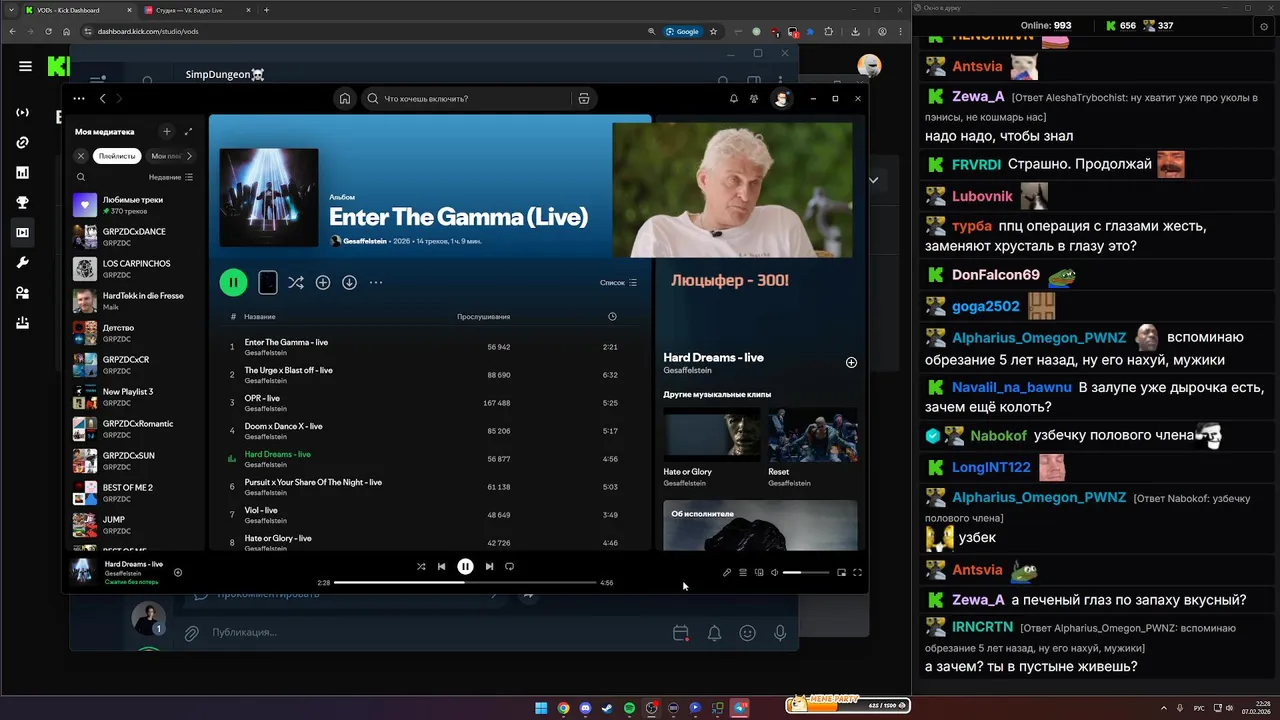Viewport: 1280px width, 720px height.
Task: Expand the library panel with the expand icon
Action: pyautogui.click(x=188, y=131)
